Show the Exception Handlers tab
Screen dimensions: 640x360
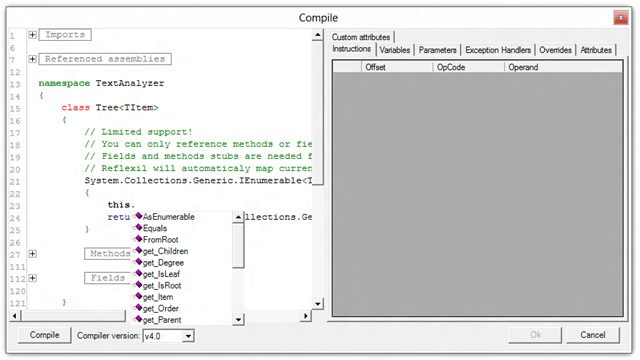tap(498, 50)
